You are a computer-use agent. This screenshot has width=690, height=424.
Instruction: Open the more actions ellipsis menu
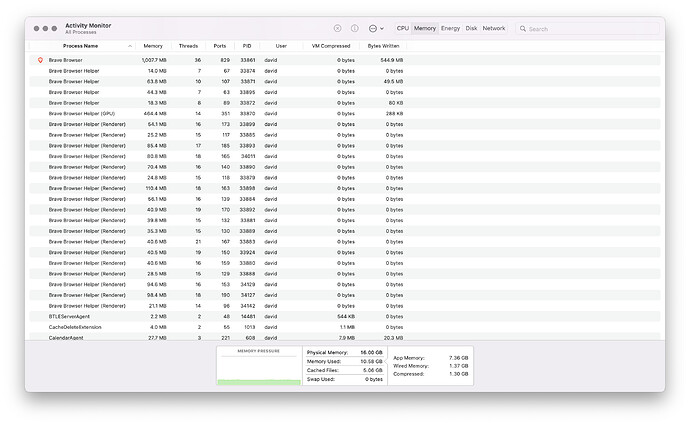click(376, 28)
